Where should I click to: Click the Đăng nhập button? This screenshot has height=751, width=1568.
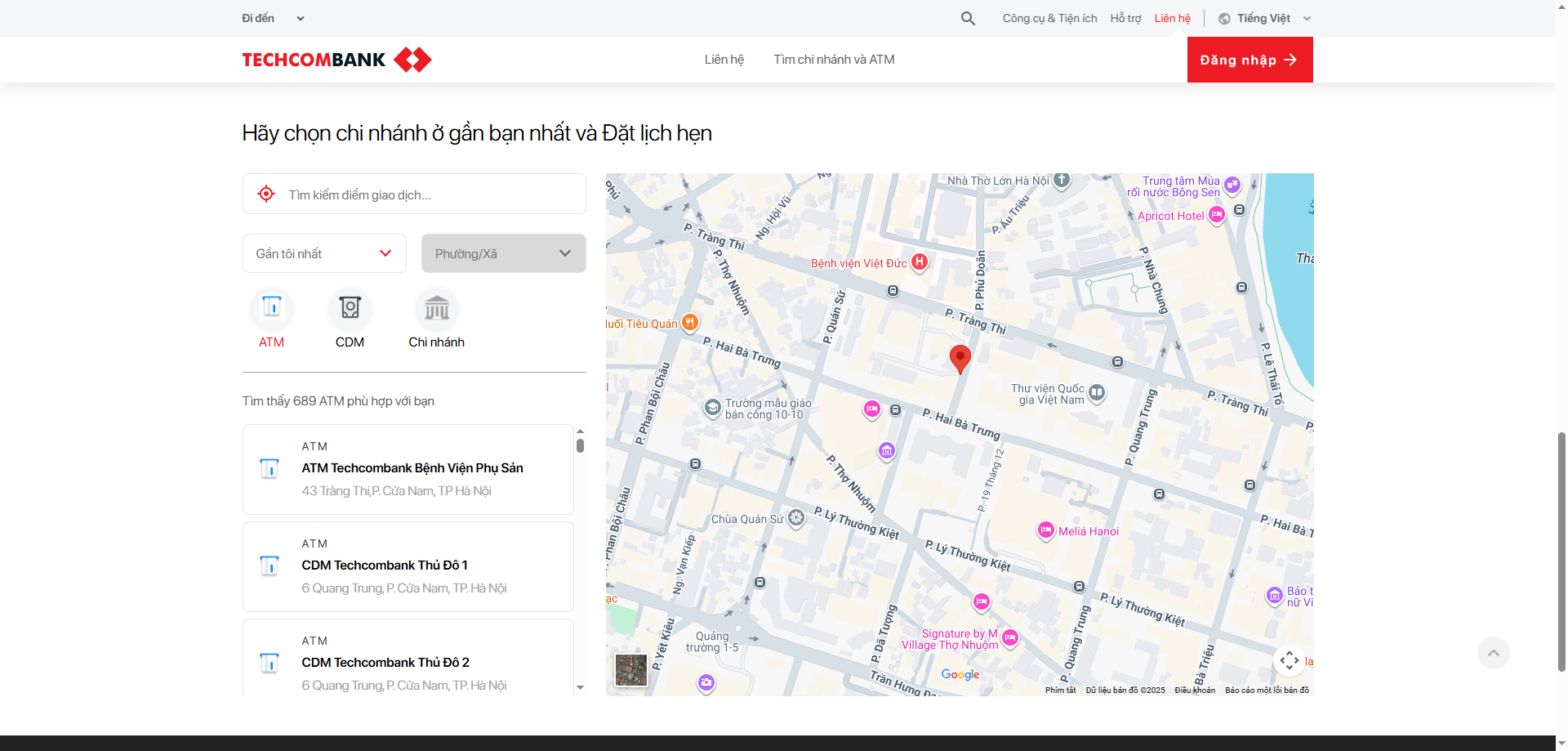(x=1249, y=59)
